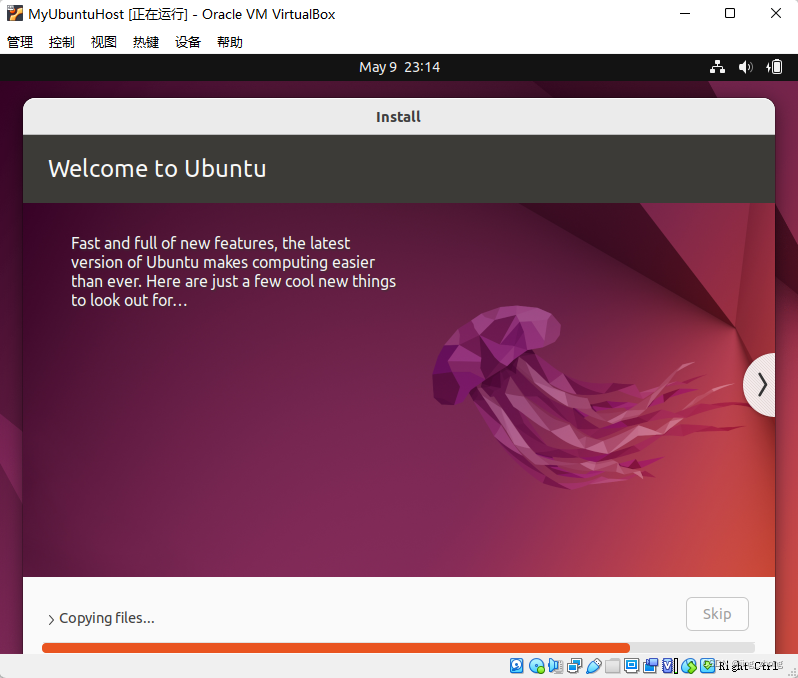The image size is (798, 678).
Task: Open the 管理 menu
Action: (x=20, y=42)
